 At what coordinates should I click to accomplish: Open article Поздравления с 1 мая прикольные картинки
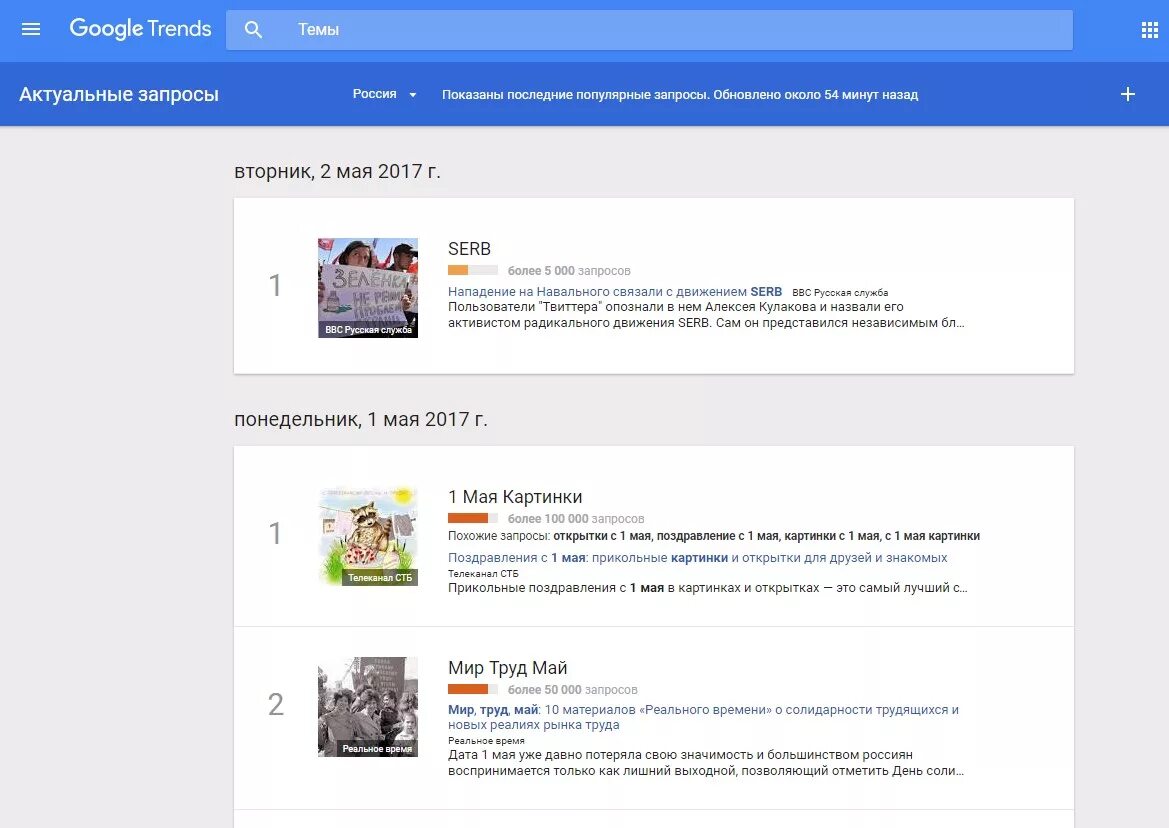(698, 557)
